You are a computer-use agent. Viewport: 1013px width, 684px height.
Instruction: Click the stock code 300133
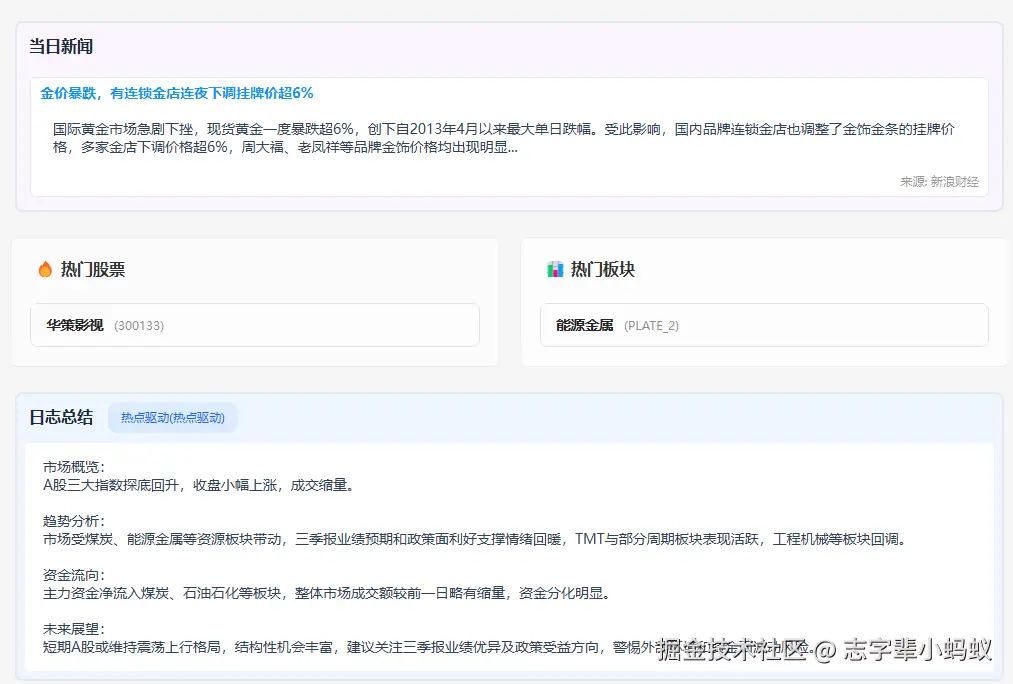139,326
